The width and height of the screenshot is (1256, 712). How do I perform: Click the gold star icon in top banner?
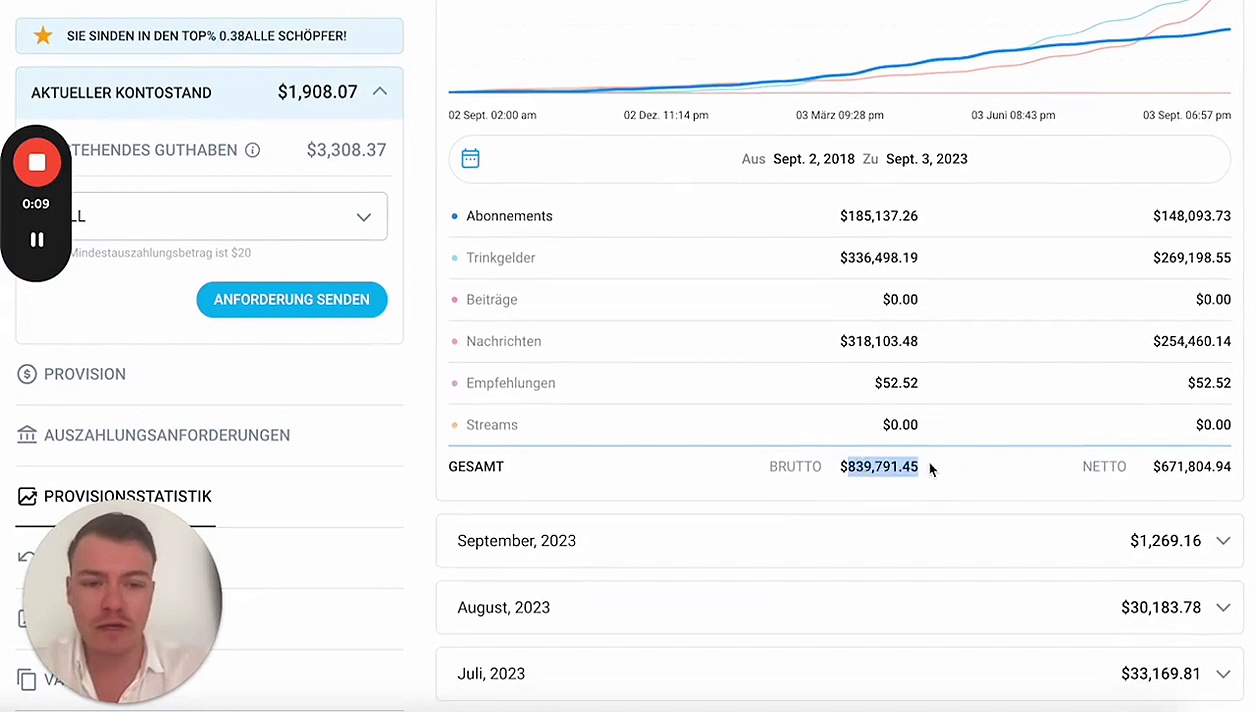43,36
